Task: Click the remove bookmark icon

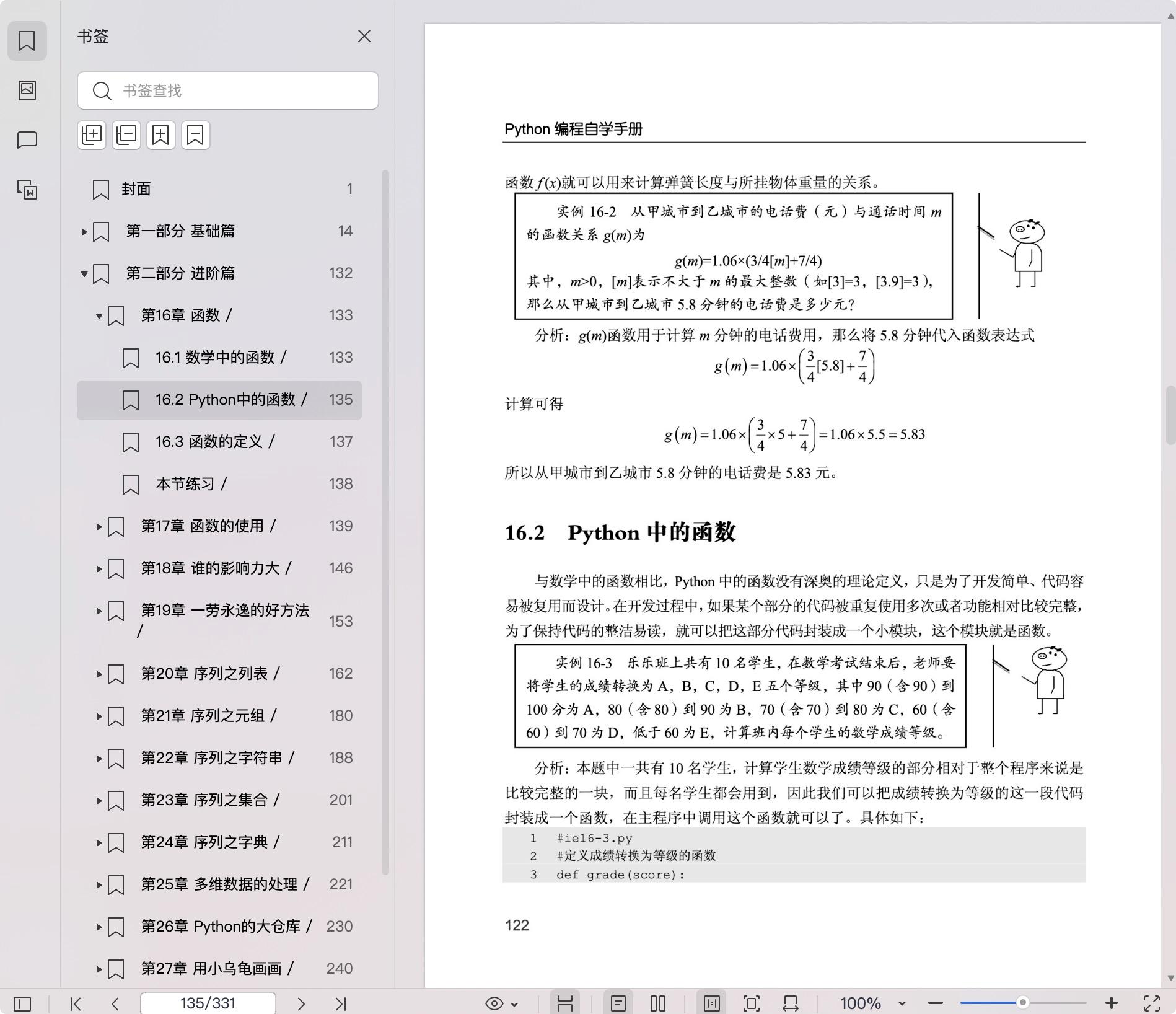Action: (196, 135)
